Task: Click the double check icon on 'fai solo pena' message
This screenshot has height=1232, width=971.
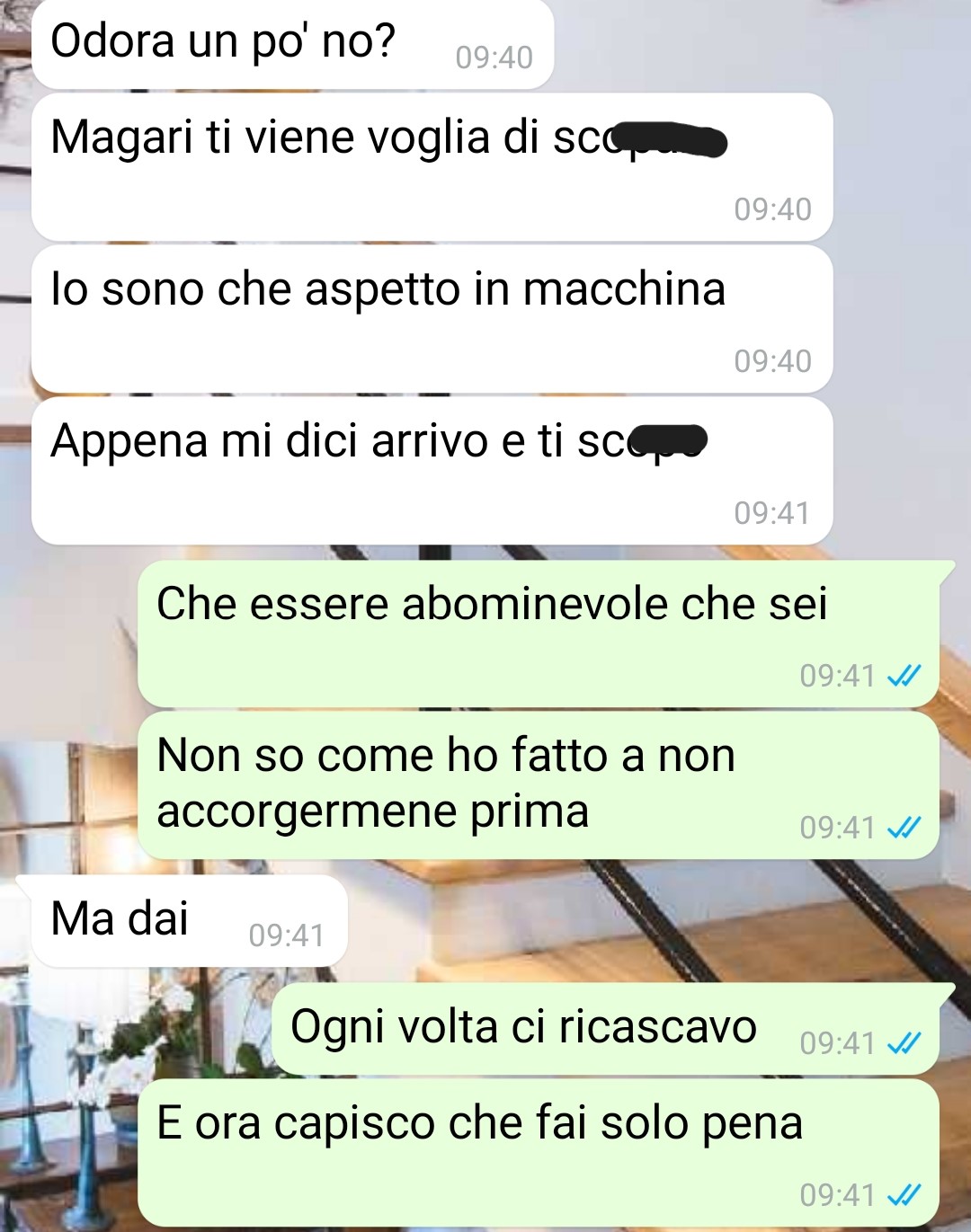Action: (x=904, y=1195)
